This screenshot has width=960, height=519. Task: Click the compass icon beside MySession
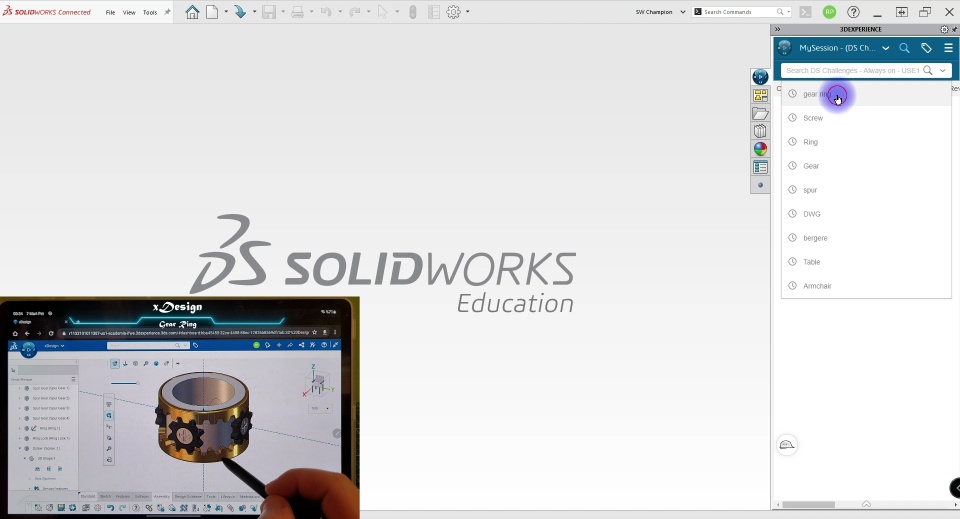(784, 48)
